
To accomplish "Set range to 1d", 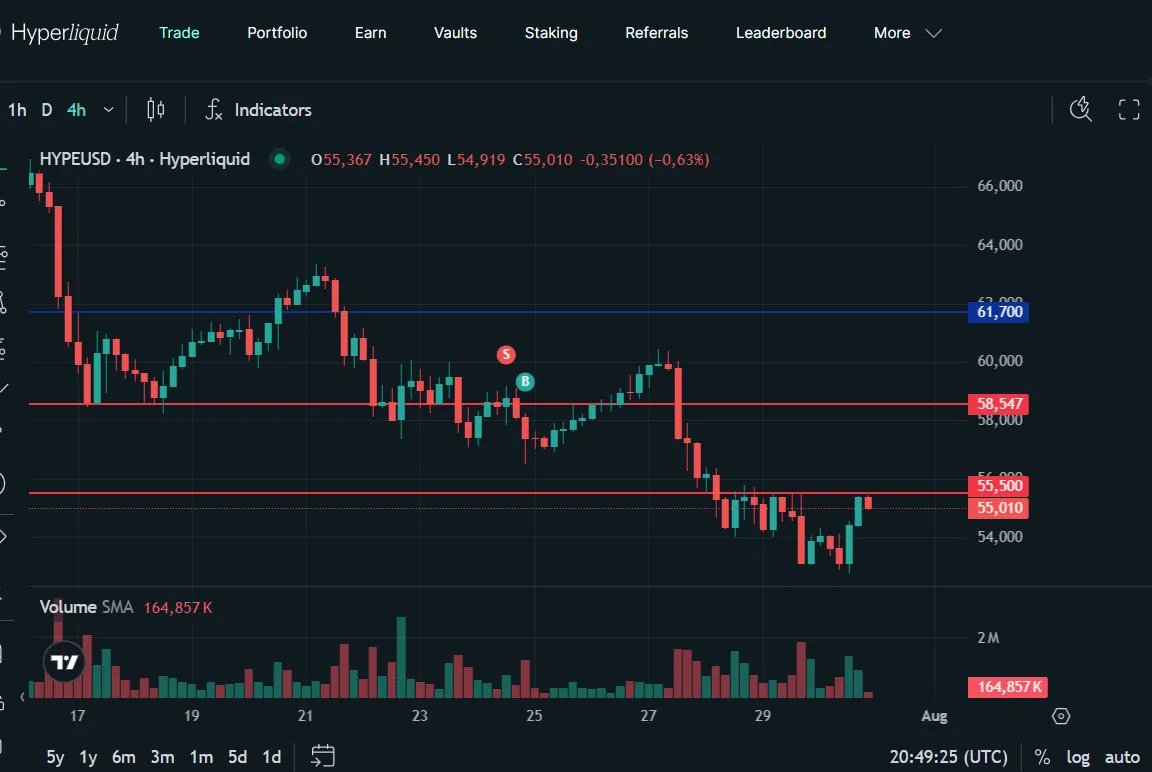I will (272, 757).
